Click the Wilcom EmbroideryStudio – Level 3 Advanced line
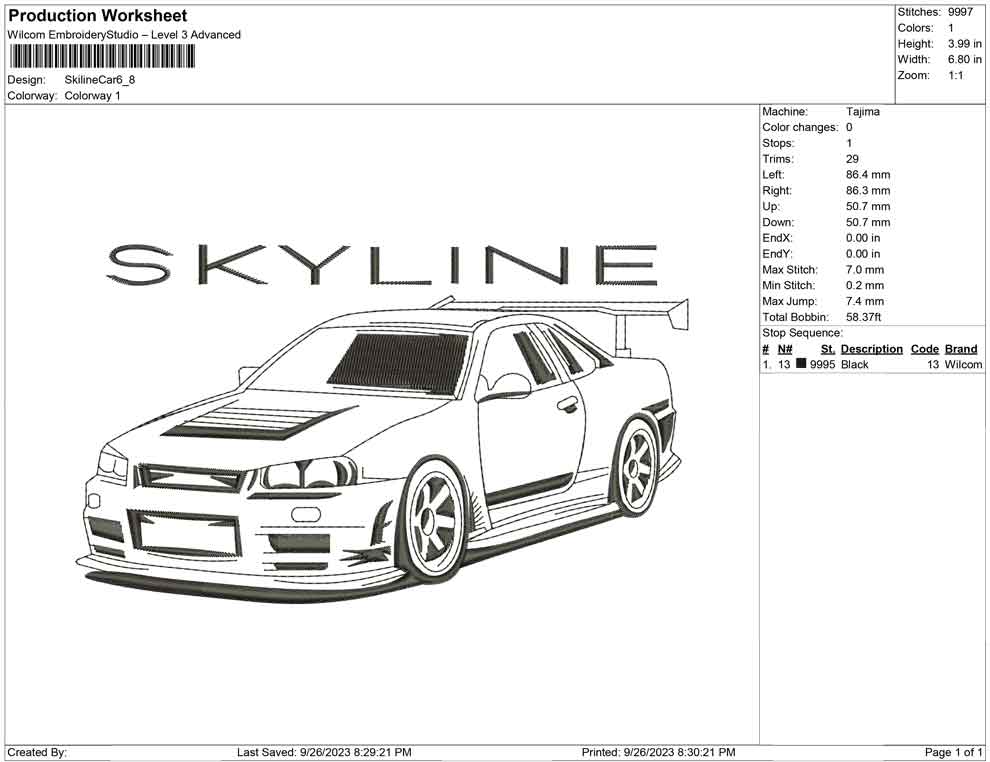990x762 pixels. (124, 35)
